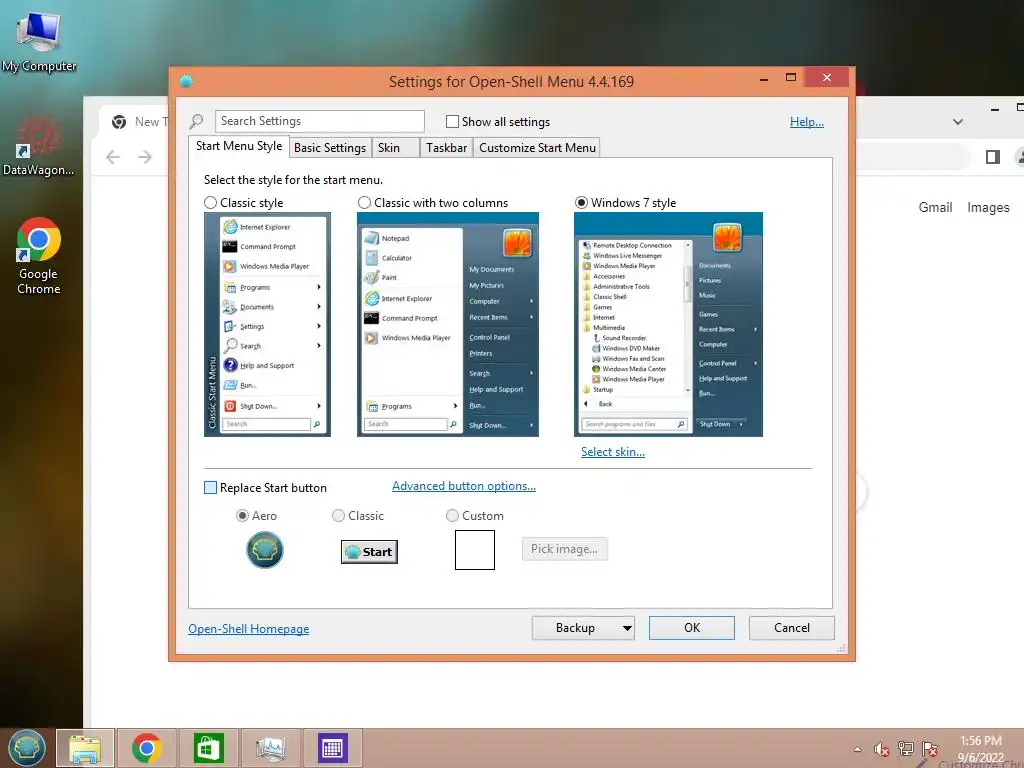This screenshot has width=1024, height=768.
Task: Open Advanced button options link
Action: 464,486
